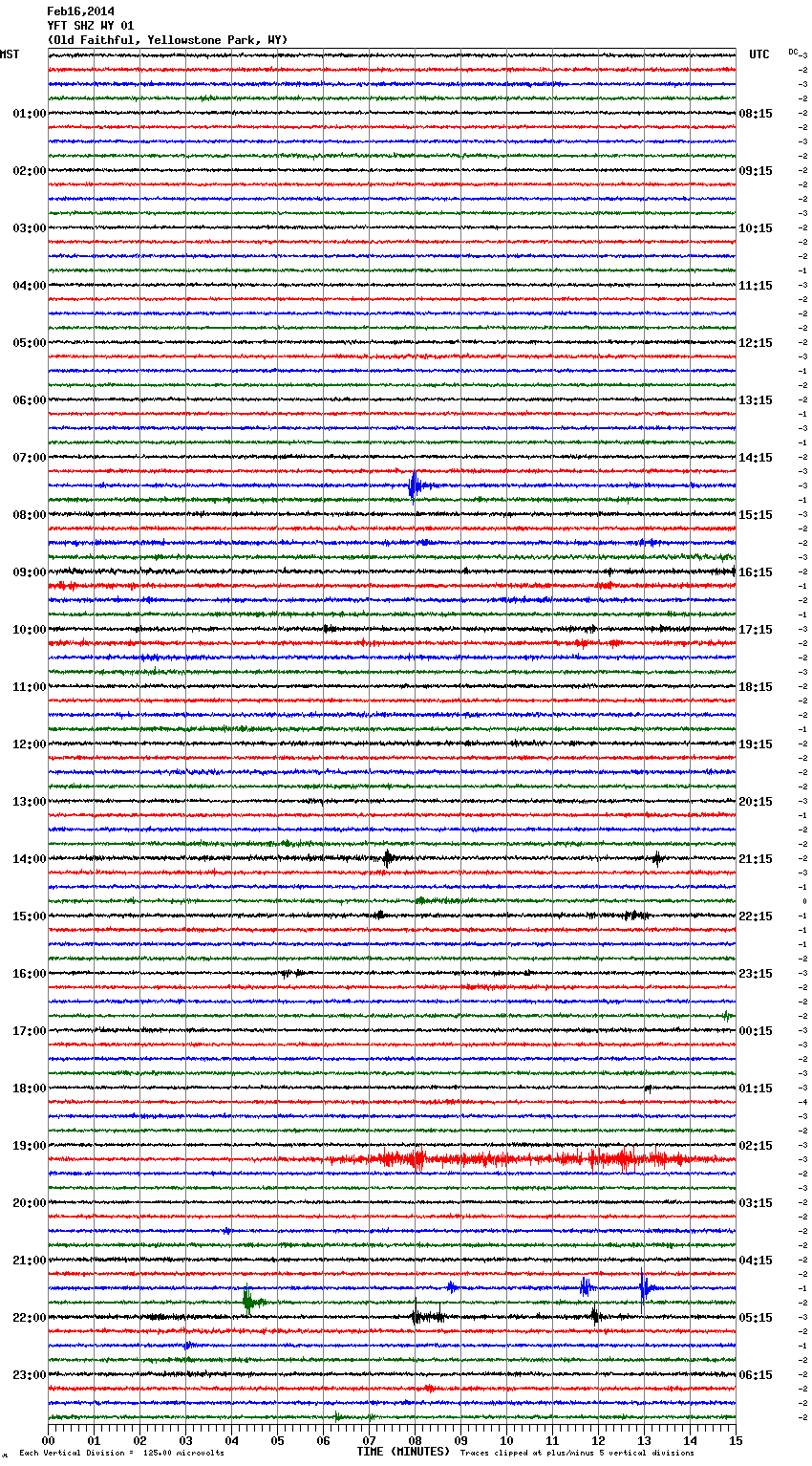The image size is (812, 1466).
Task: Select the 14:00 MST time label
Action: [29, 859]
